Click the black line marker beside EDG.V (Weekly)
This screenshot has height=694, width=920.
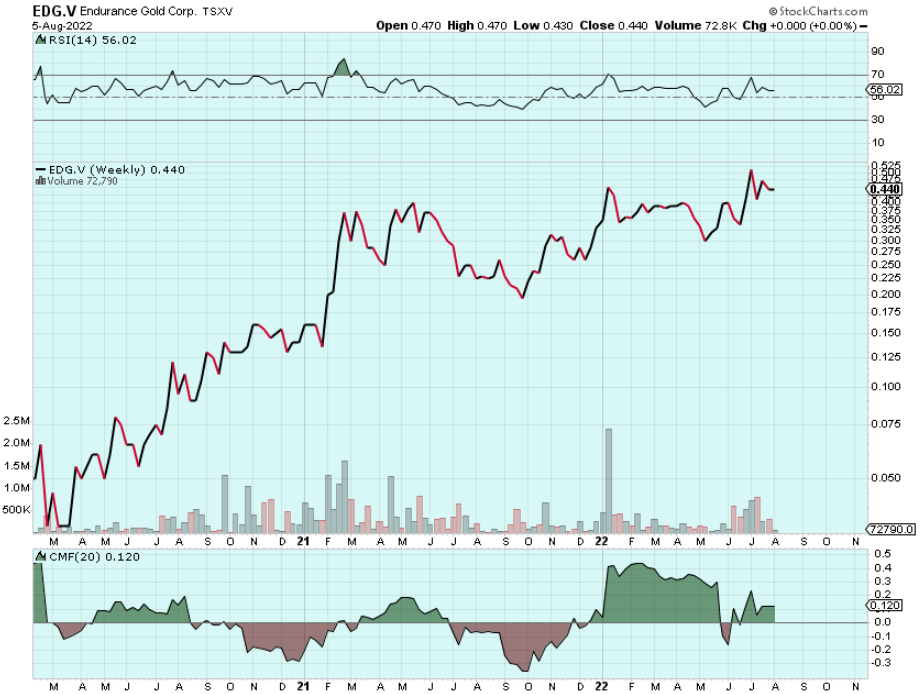coord(40,170)
